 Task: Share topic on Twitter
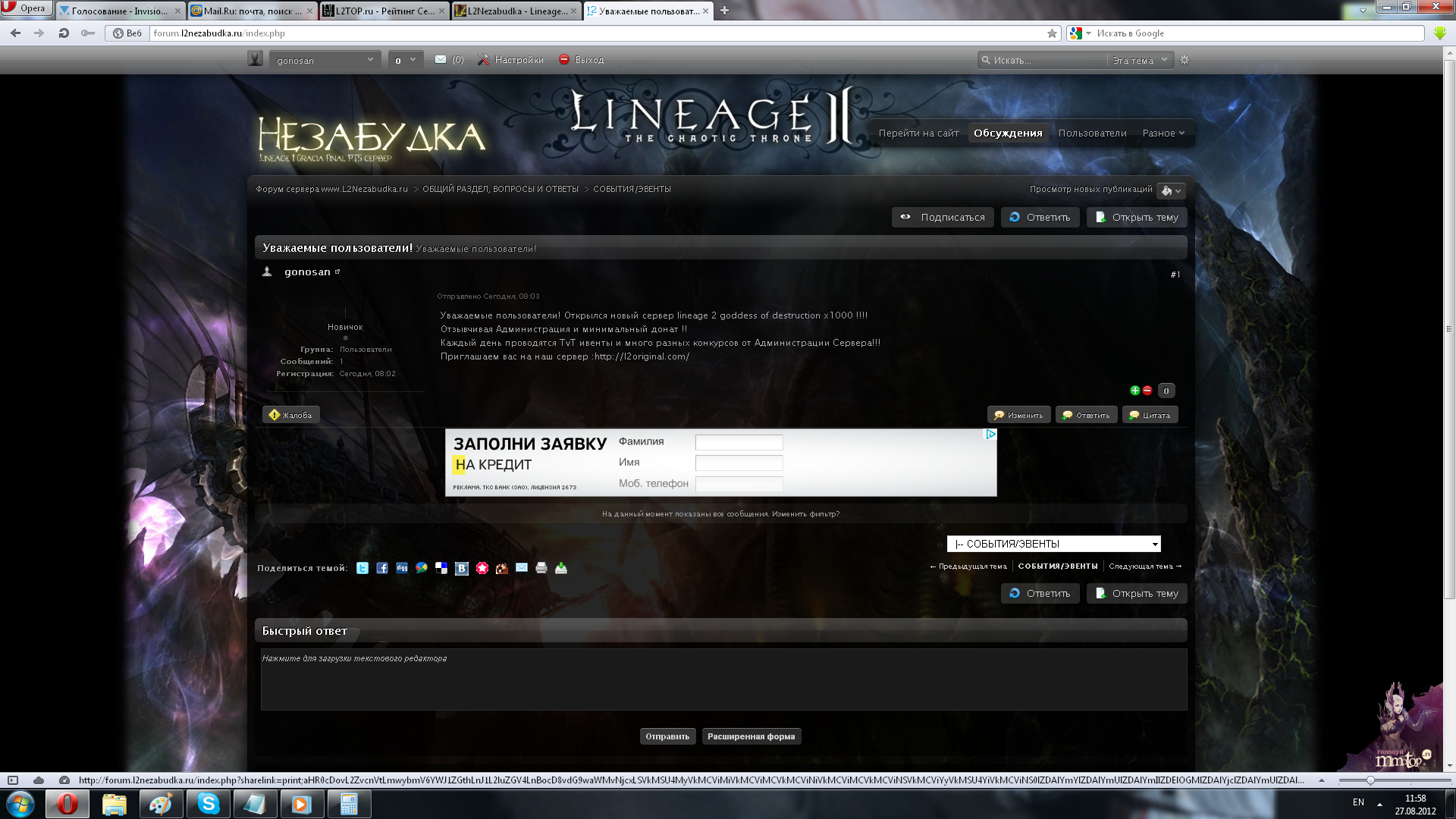click(362, 568)
